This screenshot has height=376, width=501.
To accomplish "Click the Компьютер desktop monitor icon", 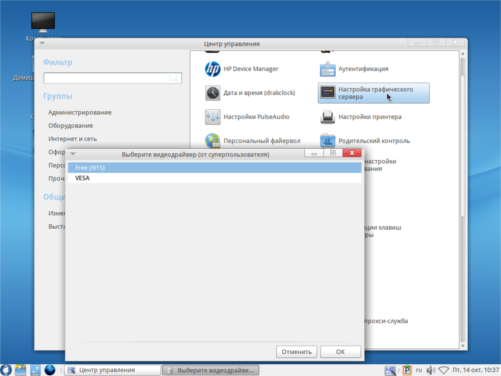I will [43, 22].
